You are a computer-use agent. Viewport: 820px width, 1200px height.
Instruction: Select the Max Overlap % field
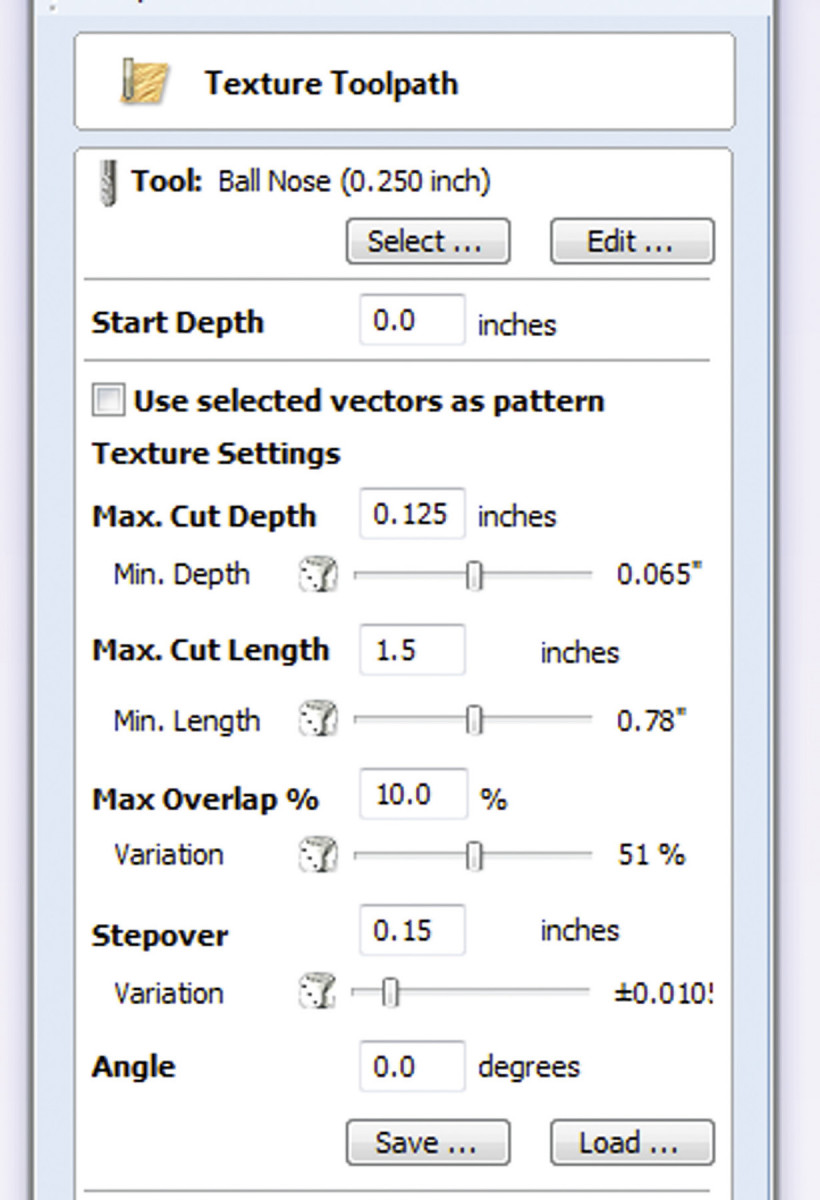pyautogui.click(x=412, y=795)
